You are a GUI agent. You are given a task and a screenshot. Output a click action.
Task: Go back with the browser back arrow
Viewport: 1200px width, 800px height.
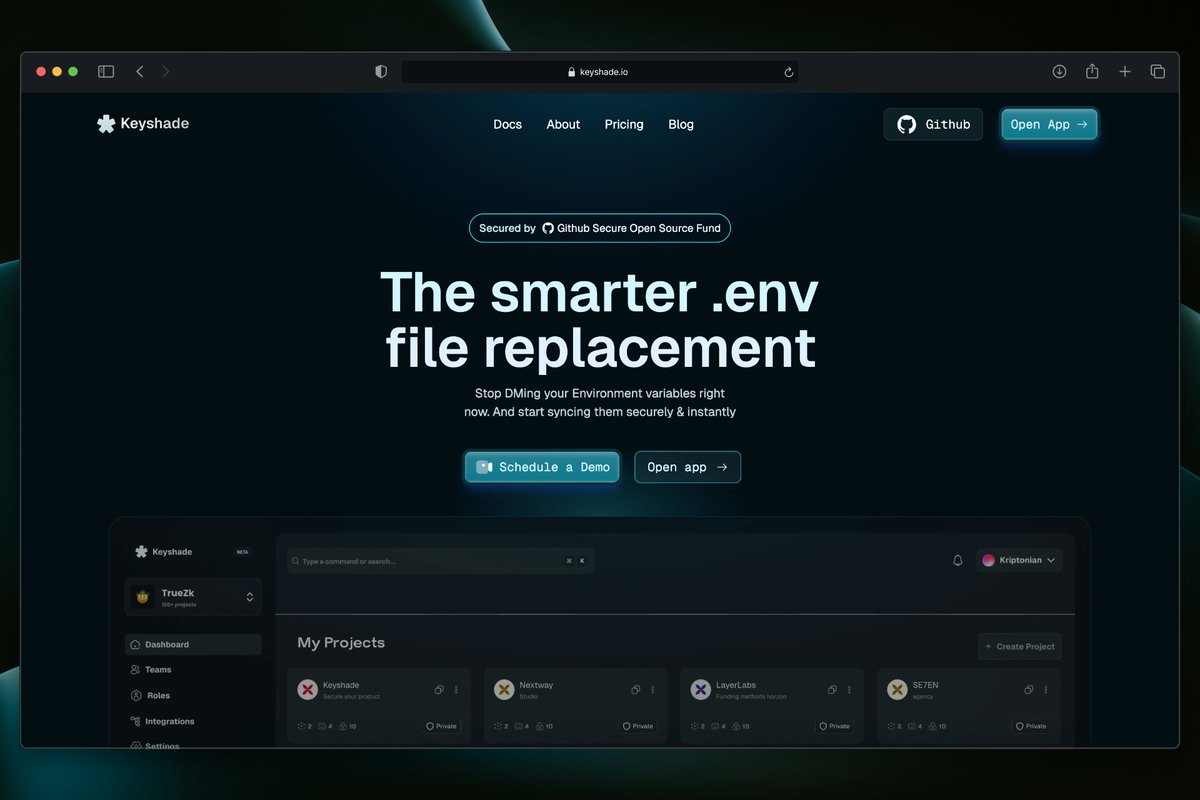(x=140, y=71)
